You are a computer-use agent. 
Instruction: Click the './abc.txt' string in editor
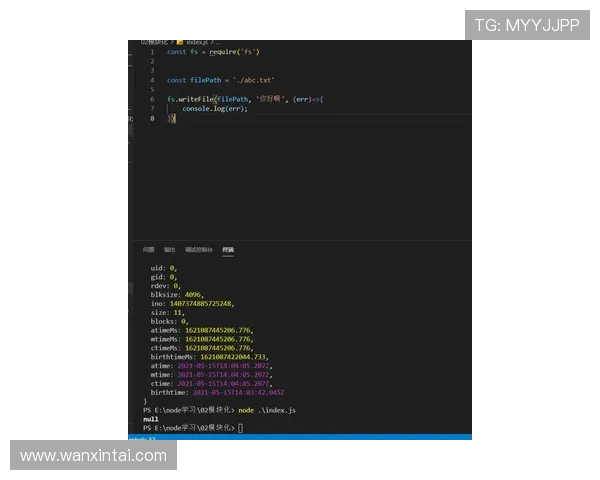point(253,79)
